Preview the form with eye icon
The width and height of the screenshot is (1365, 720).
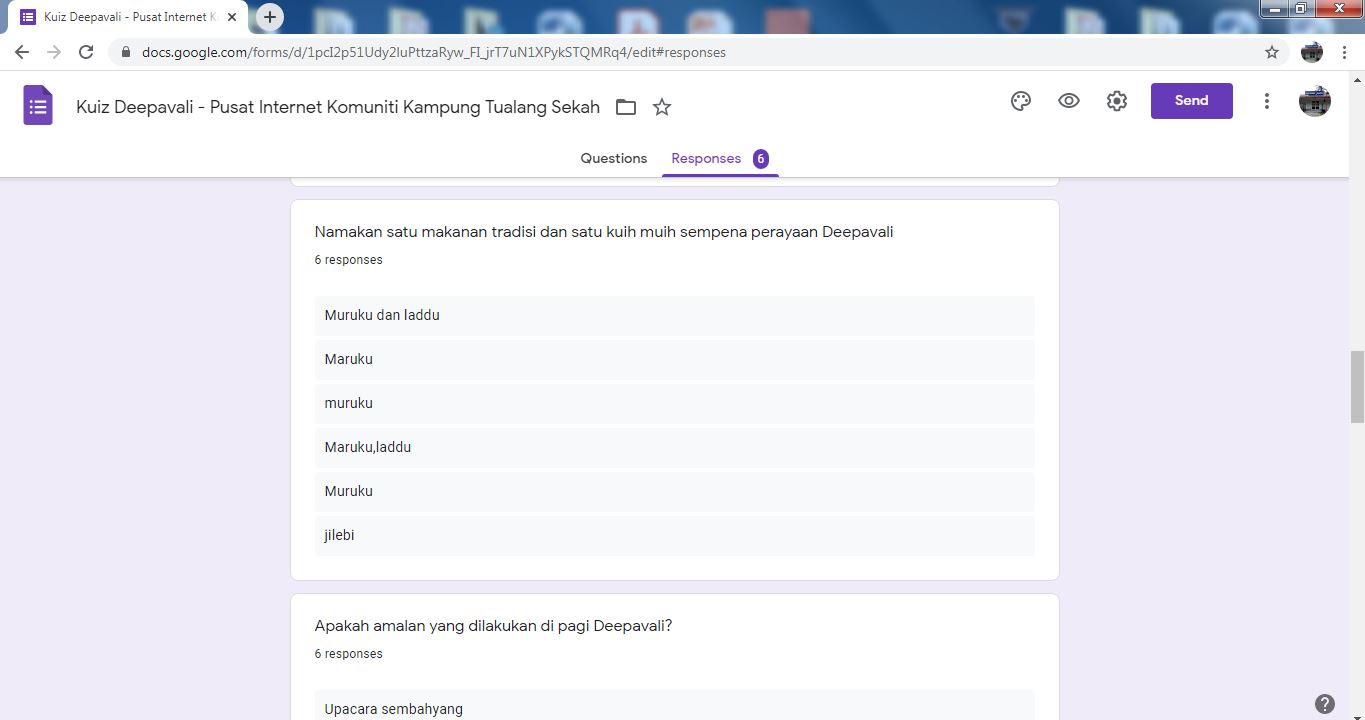pos(1069,101)
